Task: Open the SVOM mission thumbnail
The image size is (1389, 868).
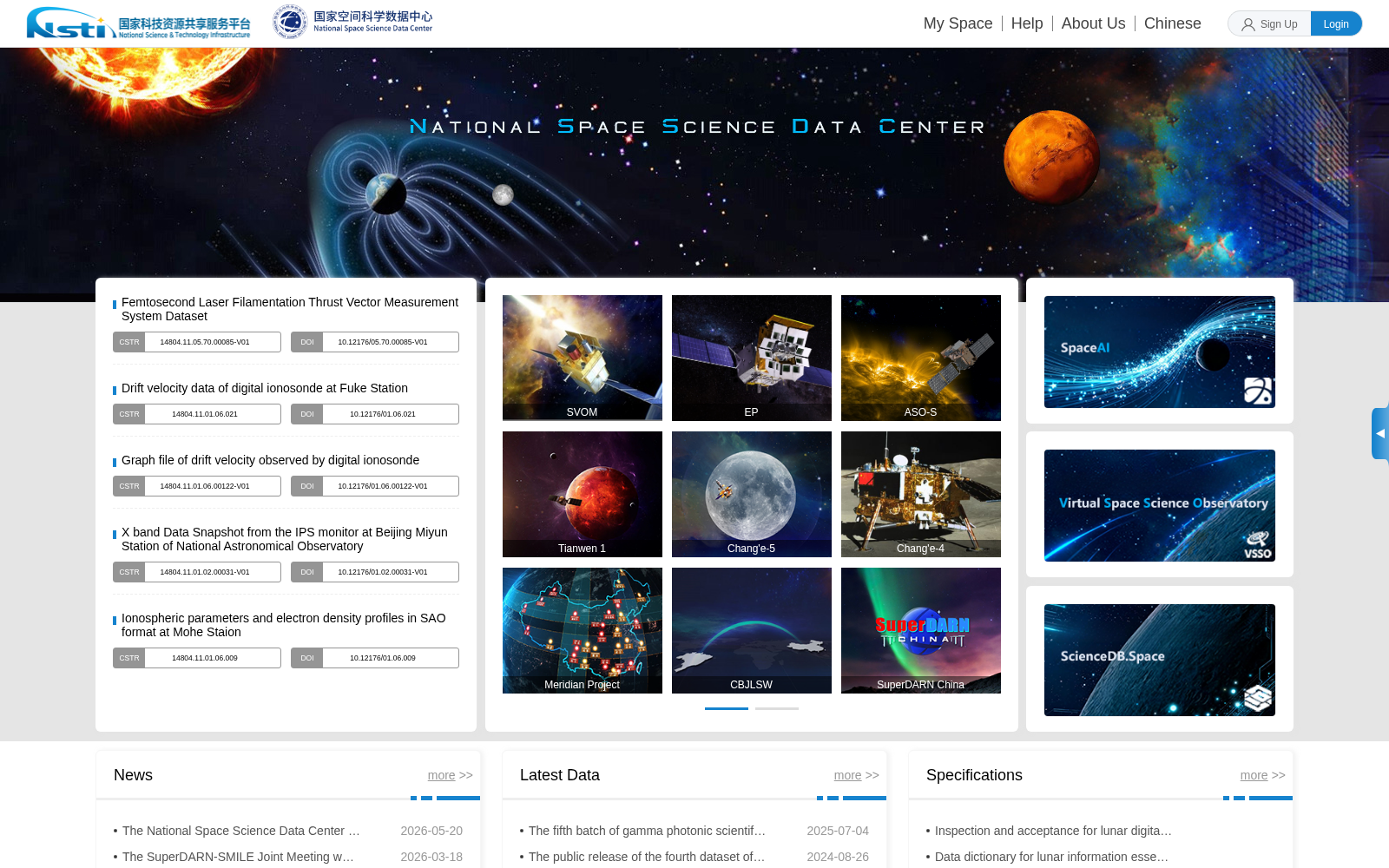Action: click(x=583, y=358)
